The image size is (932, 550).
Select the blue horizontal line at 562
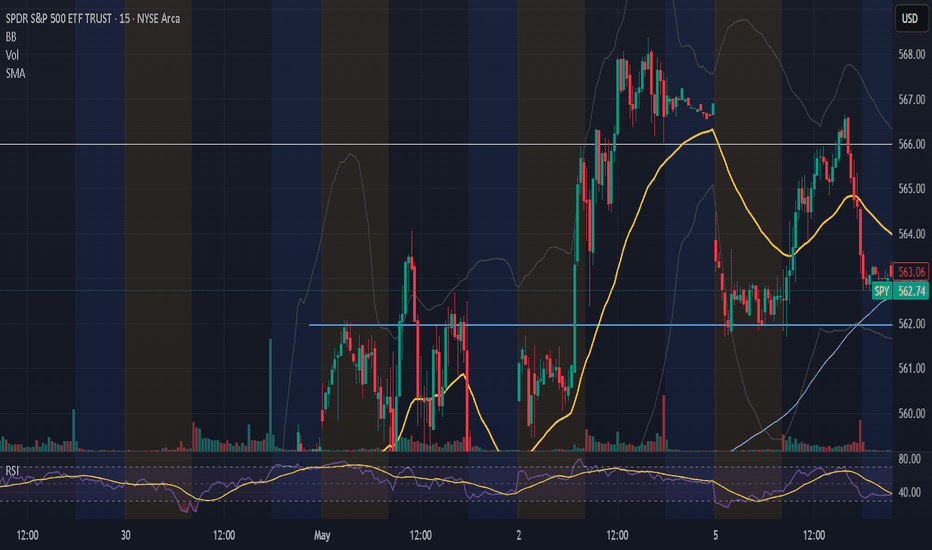click(600, 325)
